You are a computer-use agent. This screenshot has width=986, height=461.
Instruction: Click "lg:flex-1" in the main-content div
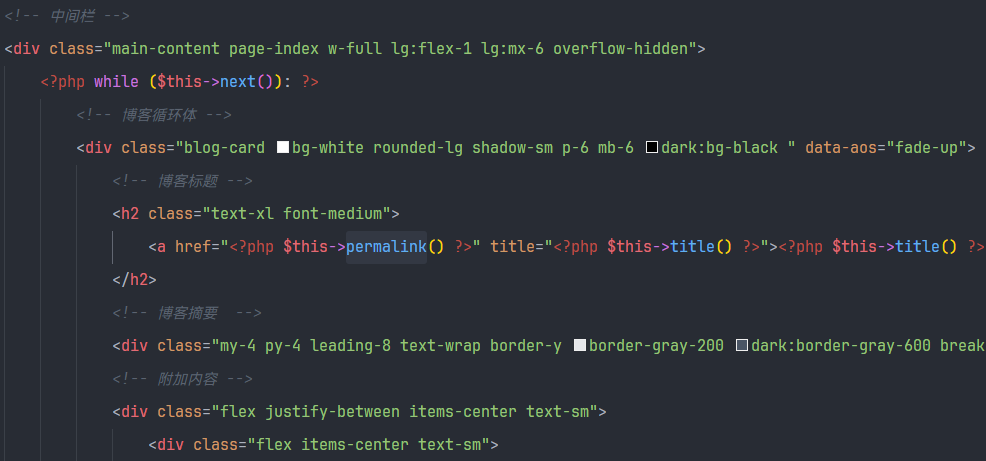pyautogui.click(x=431, y=48)
